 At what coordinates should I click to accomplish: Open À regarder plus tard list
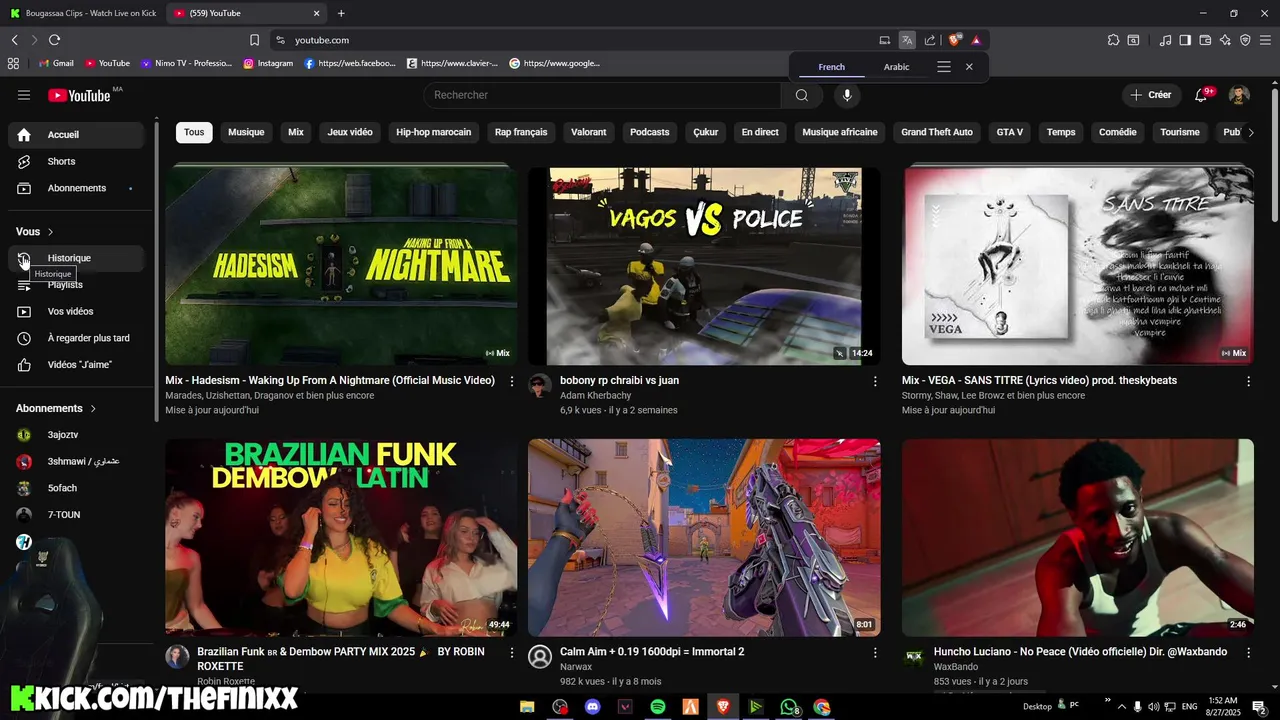coord(76,338)
